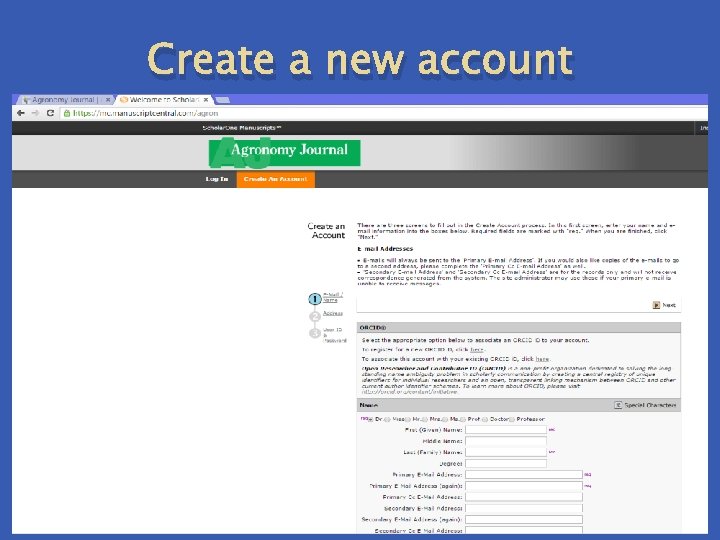Select the Create An Account tab
Image resolution: width=720 pixels, height=540 pixels.
click(x=276, y=179)
